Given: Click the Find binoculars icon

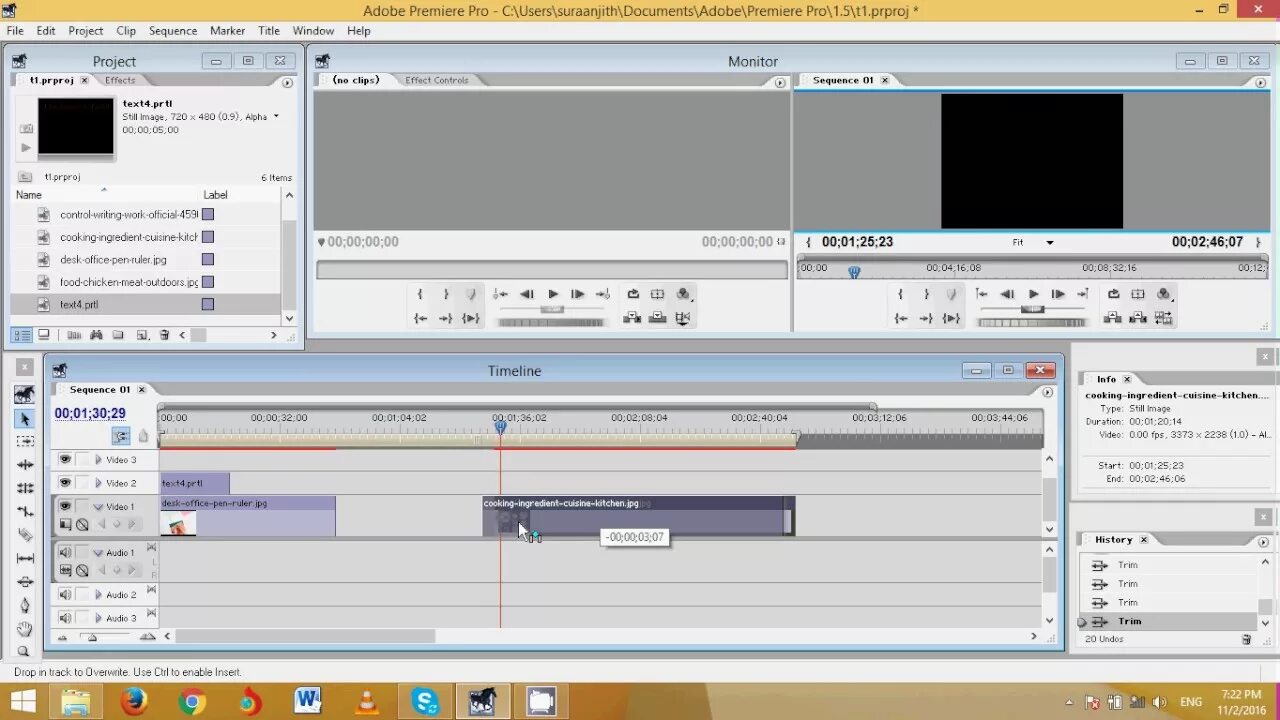Looking at the screenshot, I should pyautogui.click(x=97, y=335).
